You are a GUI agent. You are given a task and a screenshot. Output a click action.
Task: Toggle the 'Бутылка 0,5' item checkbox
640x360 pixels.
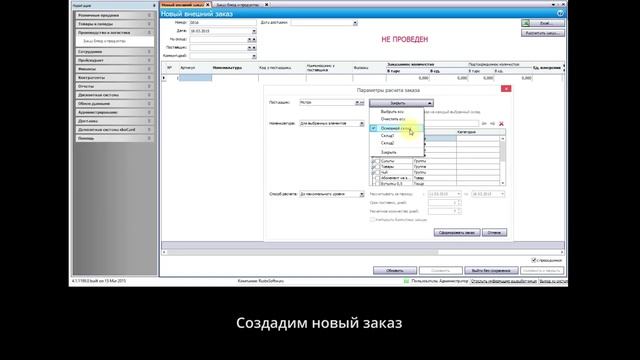(377, 184)
